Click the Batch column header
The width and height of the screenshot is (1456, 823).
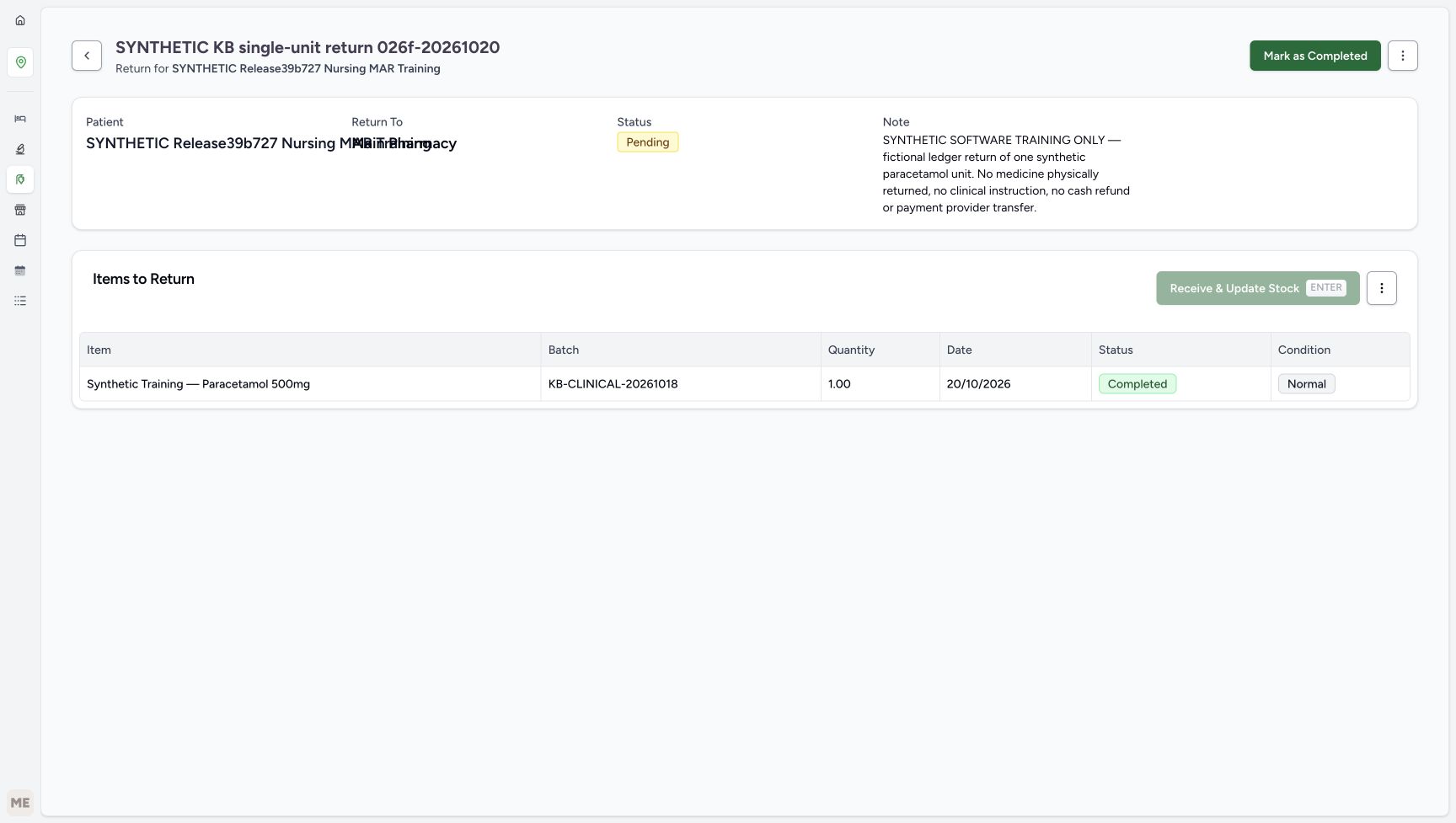tap(681, 350)
